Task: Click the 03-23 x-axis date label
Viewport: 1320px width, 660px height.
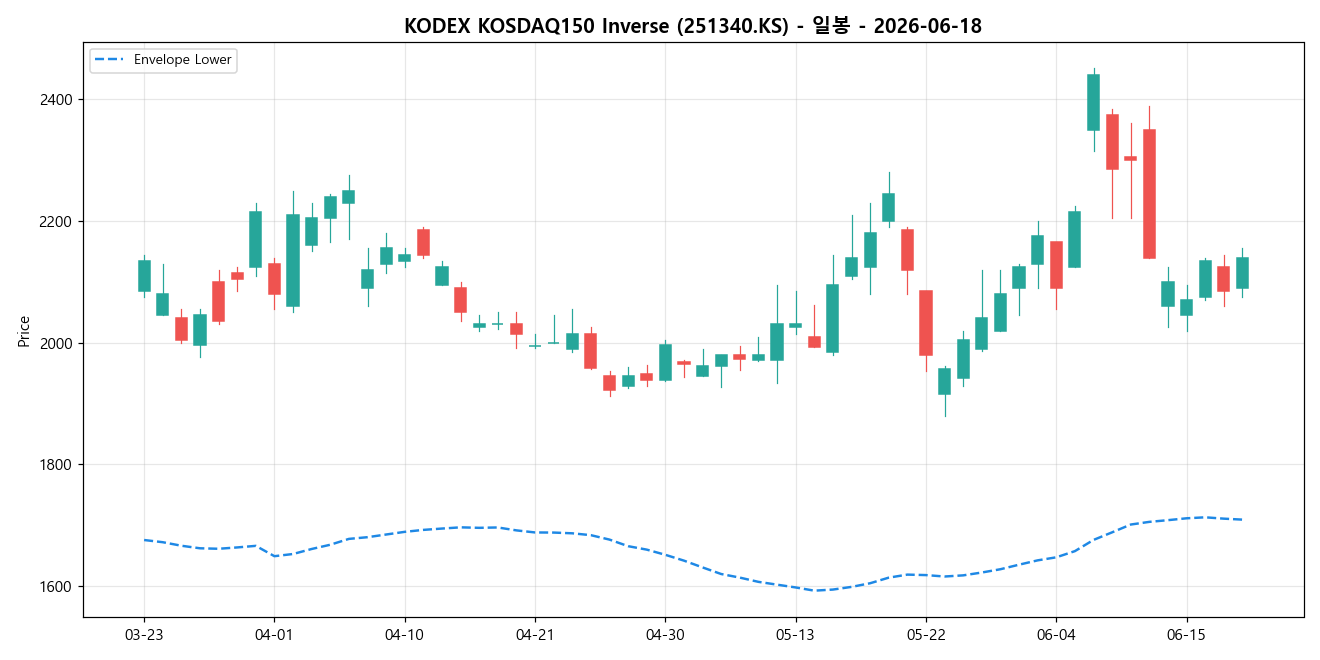Action: [144, 634]
